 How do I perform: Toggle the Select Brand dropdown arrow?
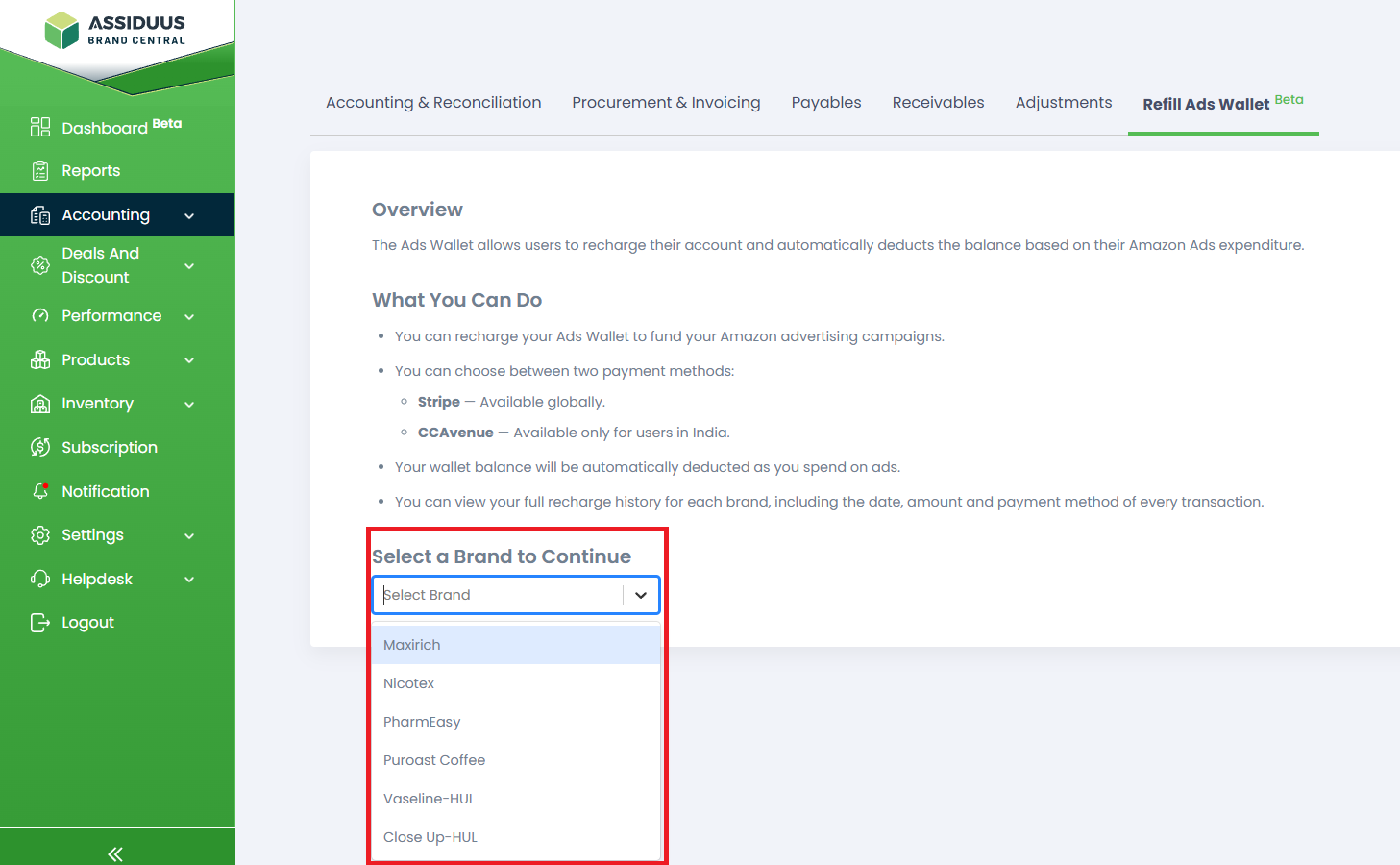641,595
